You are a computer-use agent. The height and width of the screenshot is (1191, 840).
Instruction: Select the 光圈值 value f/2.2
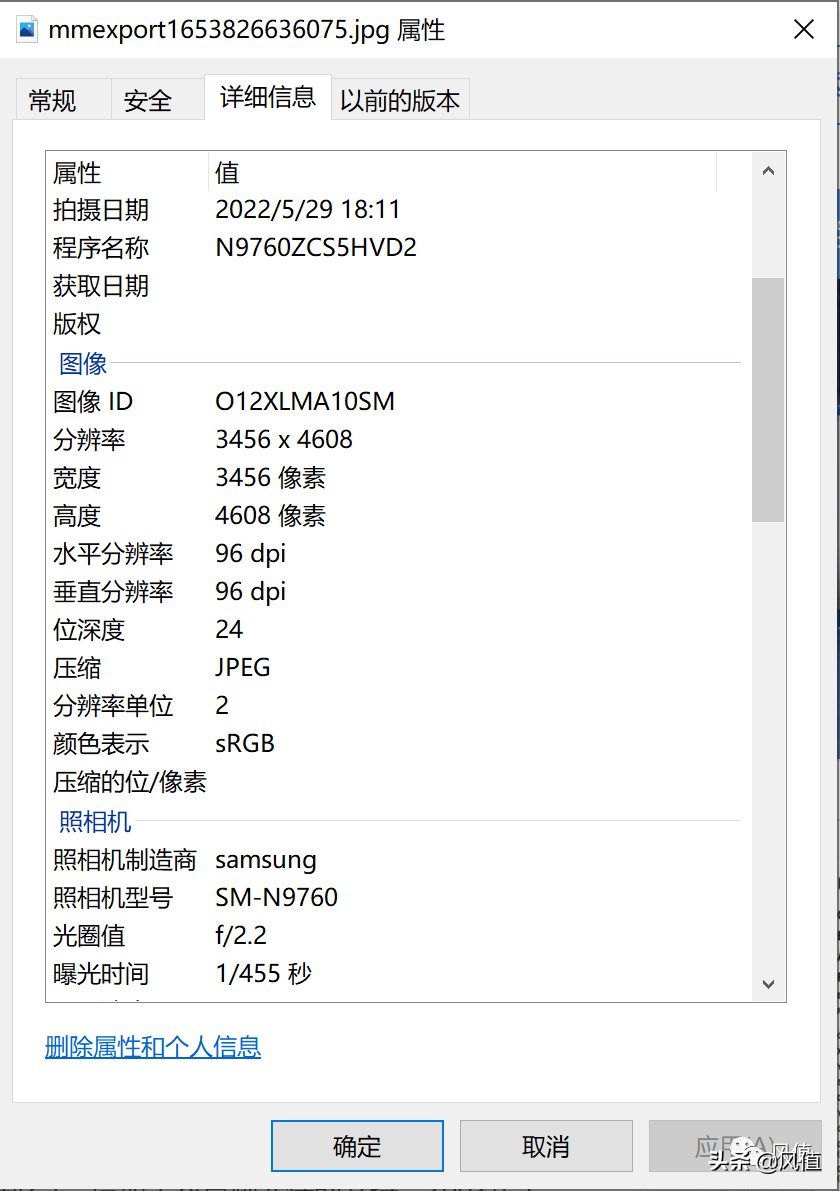click(241, 936)
